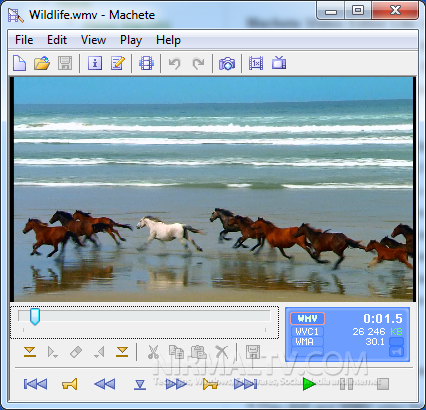Open the View menu

[x=93, y=40]
